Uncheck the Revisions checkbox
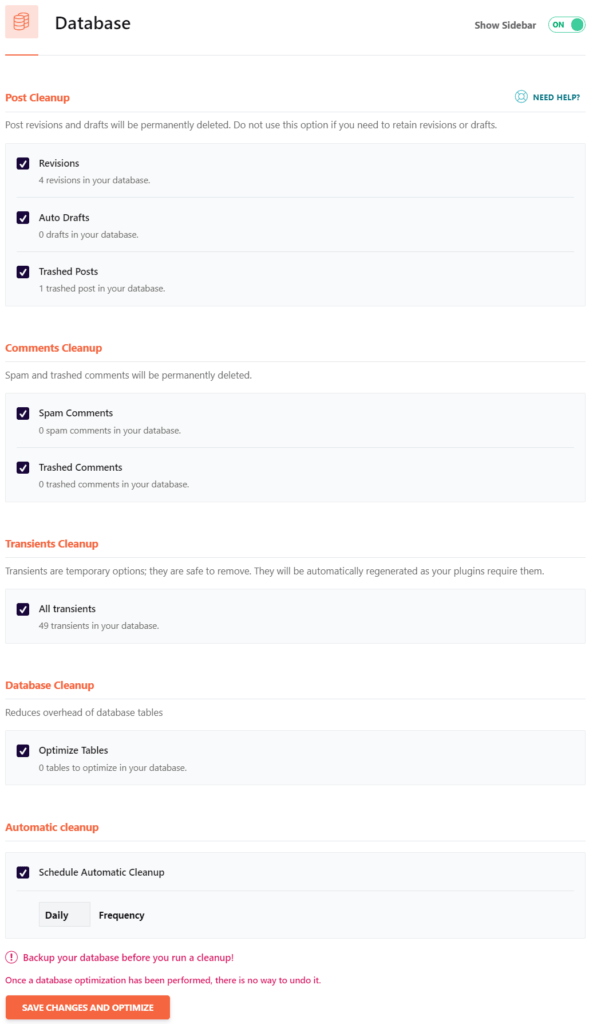This screenshot has width=589, height=1024. tap(23, 163)
